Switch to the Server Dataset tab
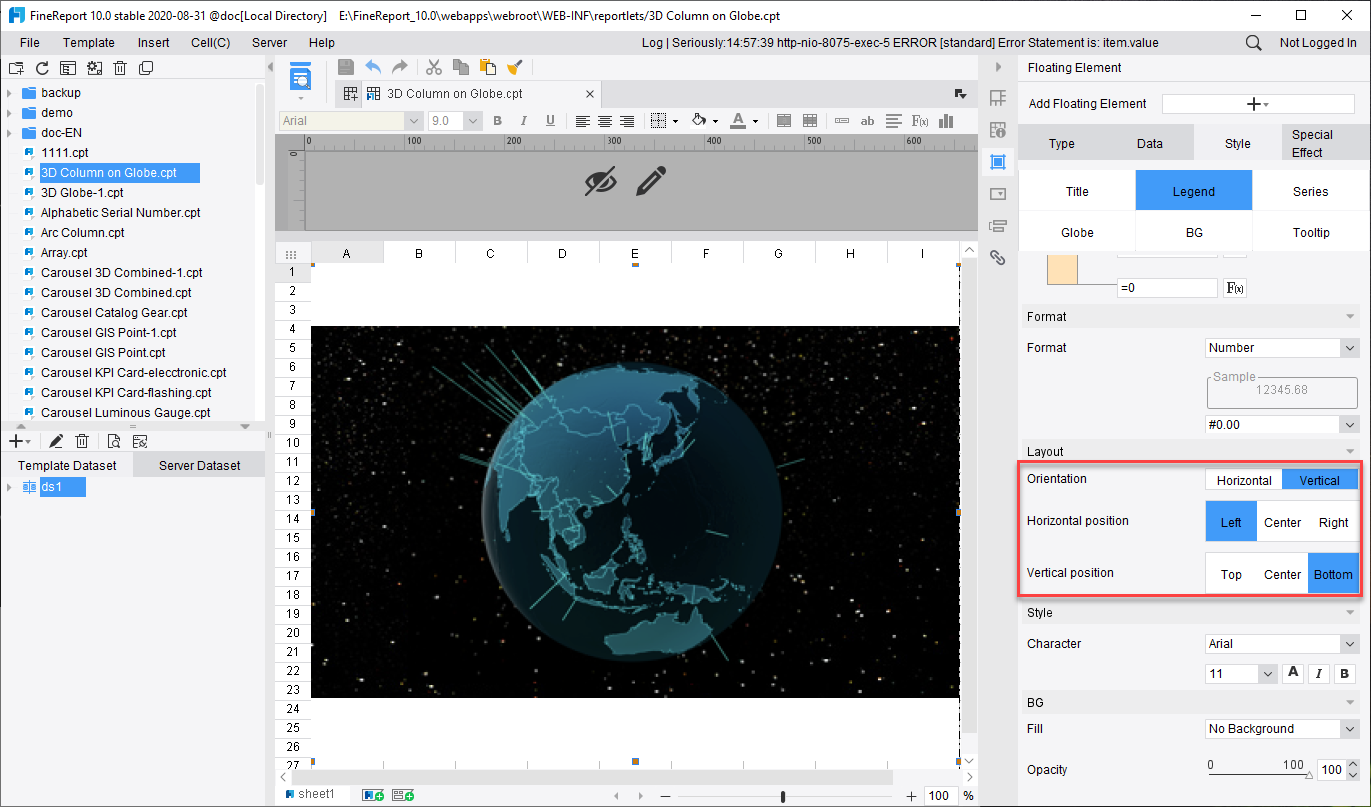1371x807 pixels. tap(199, 465)
